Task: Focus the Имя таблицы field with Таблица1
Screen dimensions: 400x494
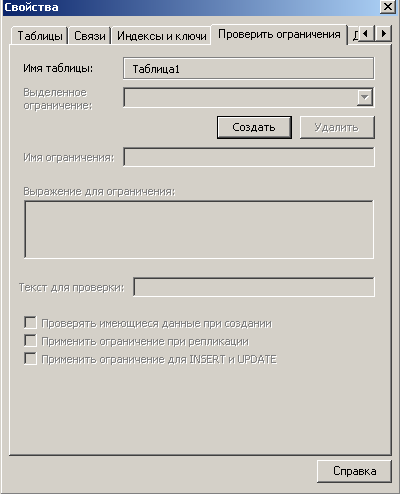Action: point(249,69)
